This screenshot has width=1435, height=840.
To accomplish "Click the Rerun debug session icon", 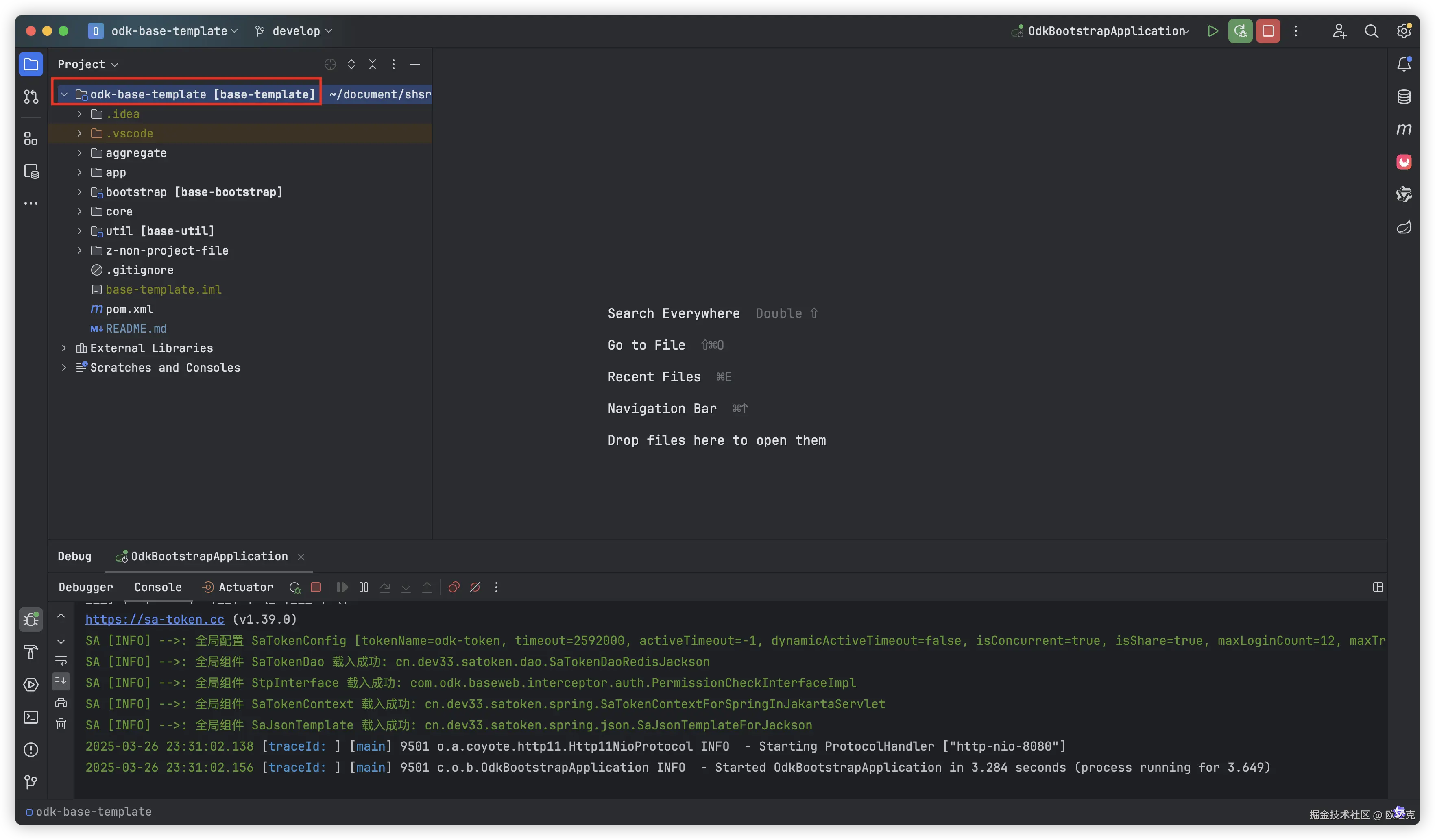I will click(294, 587).
